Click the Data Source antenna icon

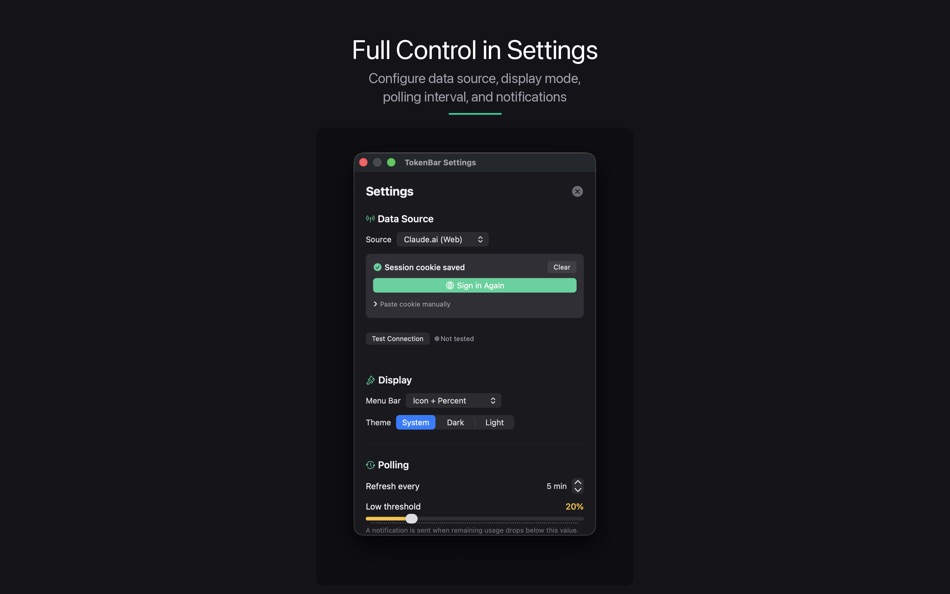point(370,219)
